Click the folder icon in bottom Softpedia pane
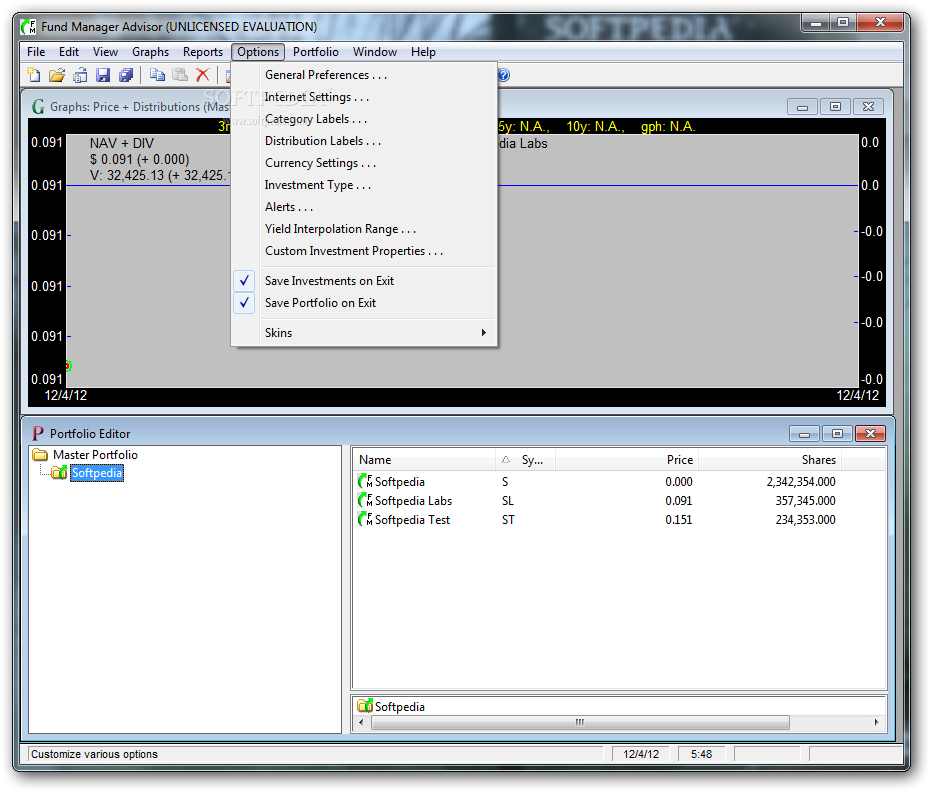The width and height of the screenshot is (931, 792). pos(365,706)
